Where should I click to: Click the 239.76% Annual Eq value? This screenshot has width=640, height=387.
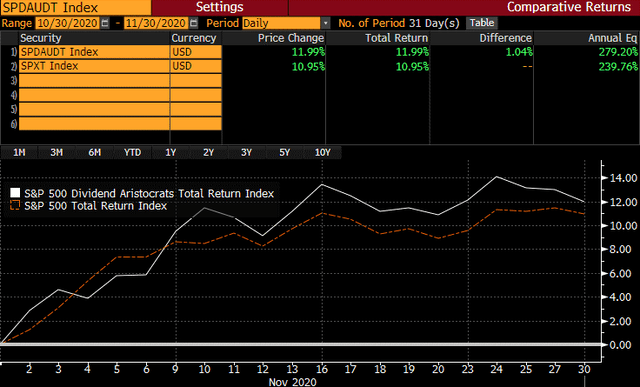(x=618, y=66)
